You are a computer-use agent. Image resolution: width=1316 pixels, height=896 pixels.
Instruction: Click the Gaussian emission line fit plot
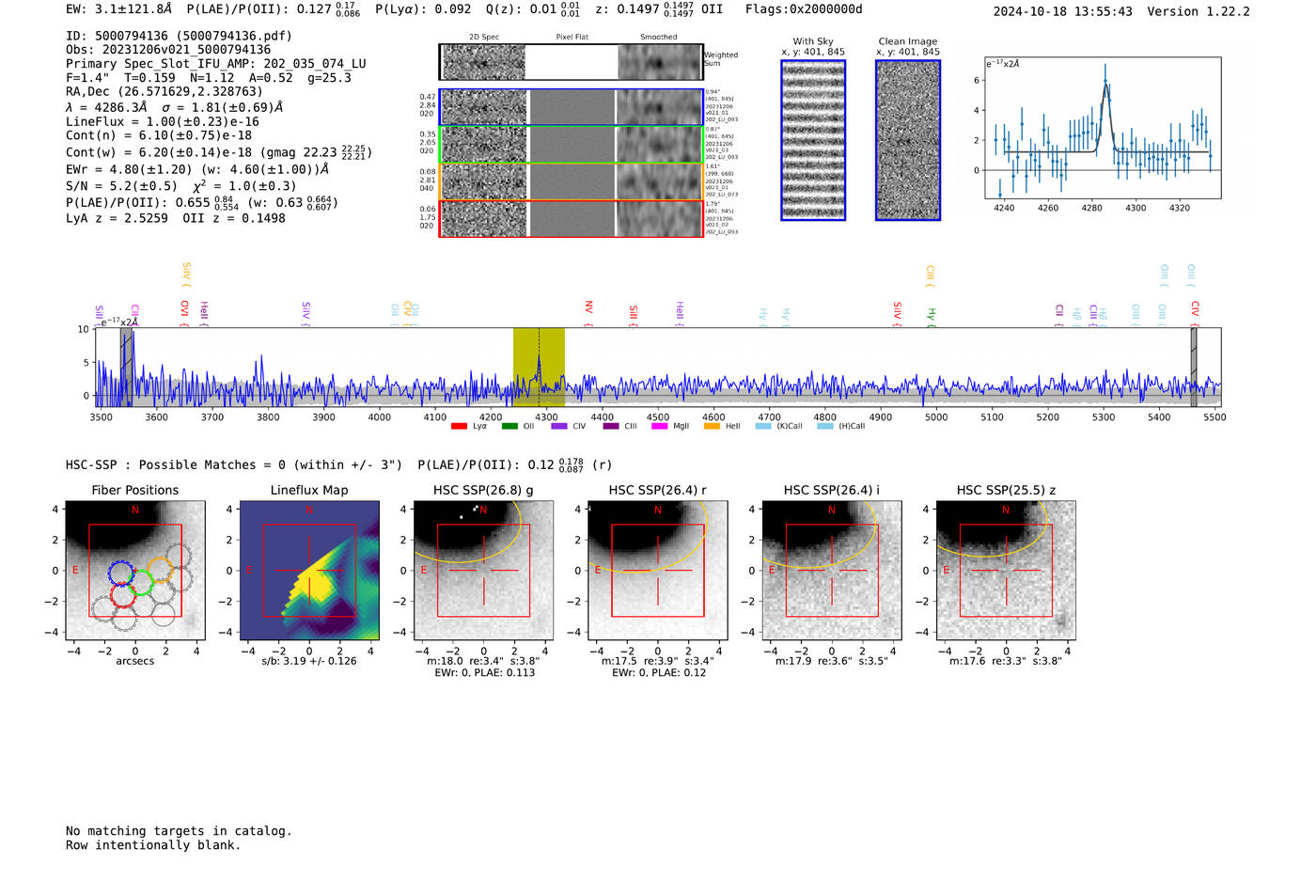[x=1103, y=128]
